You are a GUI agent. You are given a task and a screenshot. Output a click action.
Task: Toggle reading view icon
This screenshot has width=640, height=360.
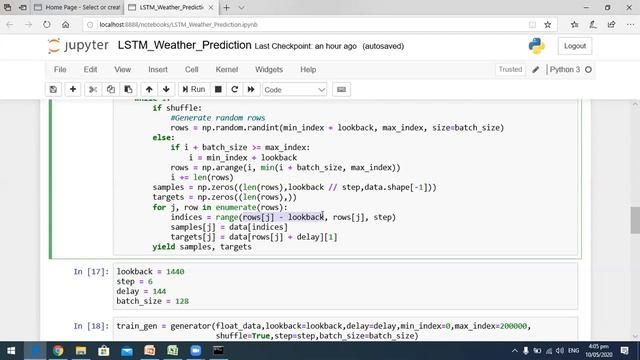[532, 24]
